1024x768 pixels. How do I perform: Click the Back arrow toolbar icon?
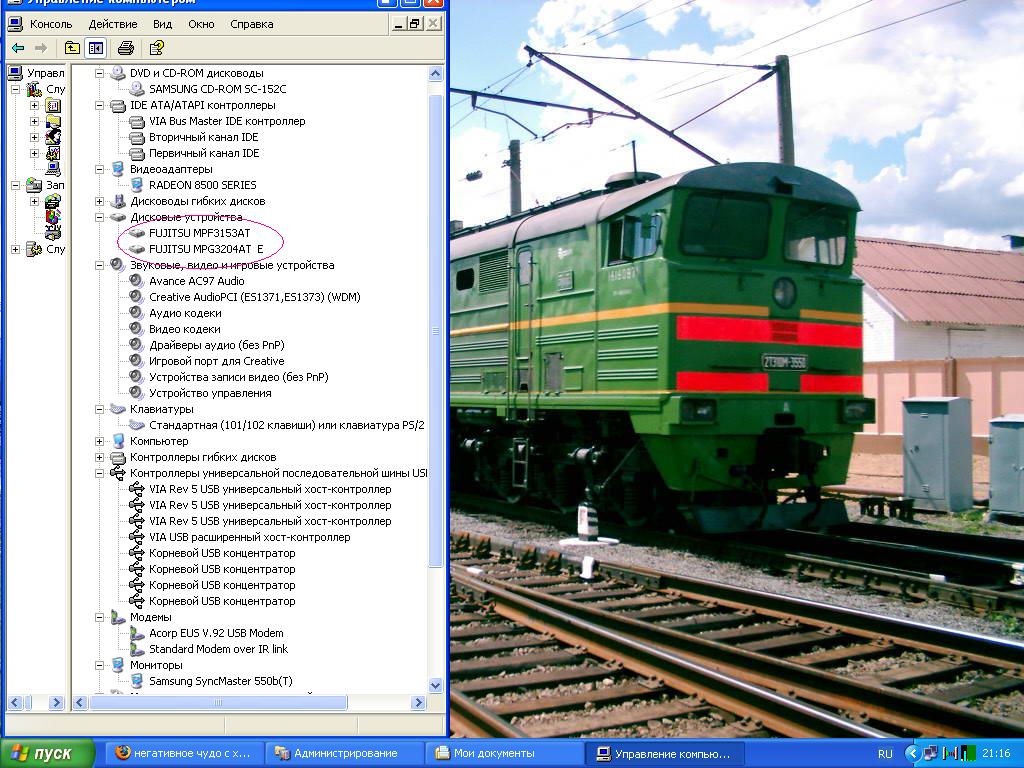point(18,48)
